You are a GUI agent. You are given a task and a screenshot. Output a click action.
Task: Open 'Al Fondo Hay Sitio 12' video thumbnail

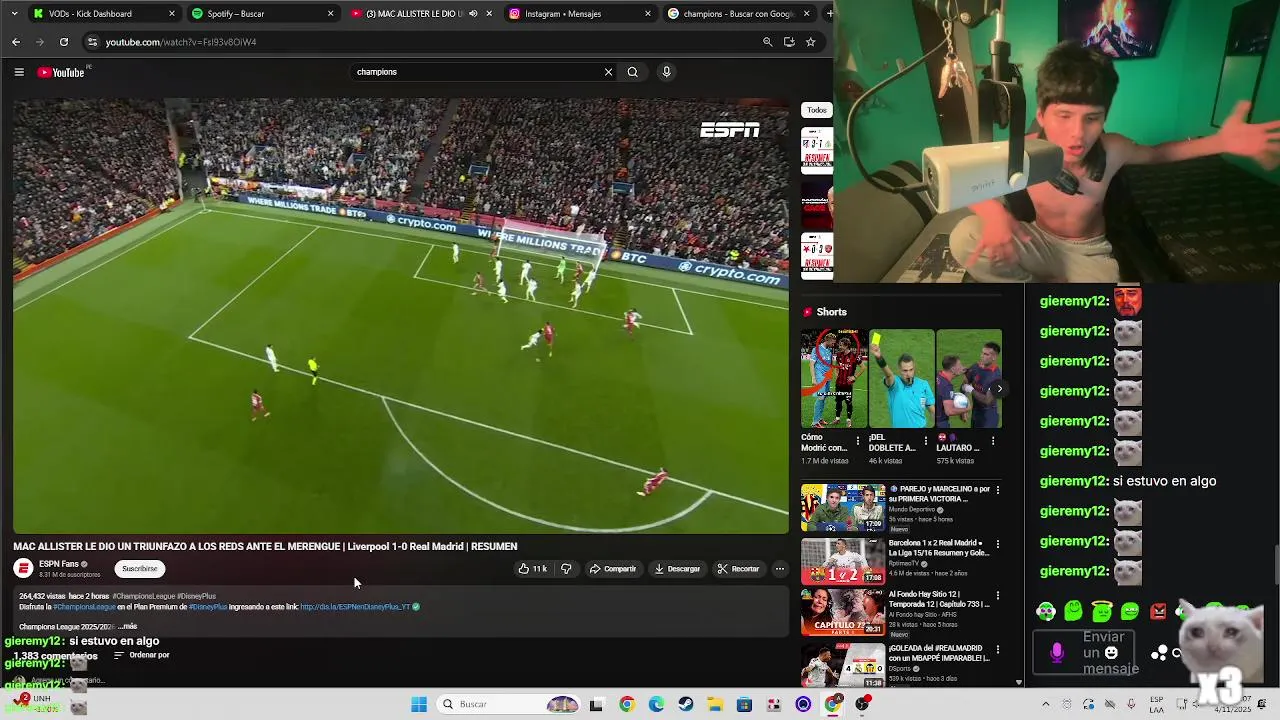point(843,613)
